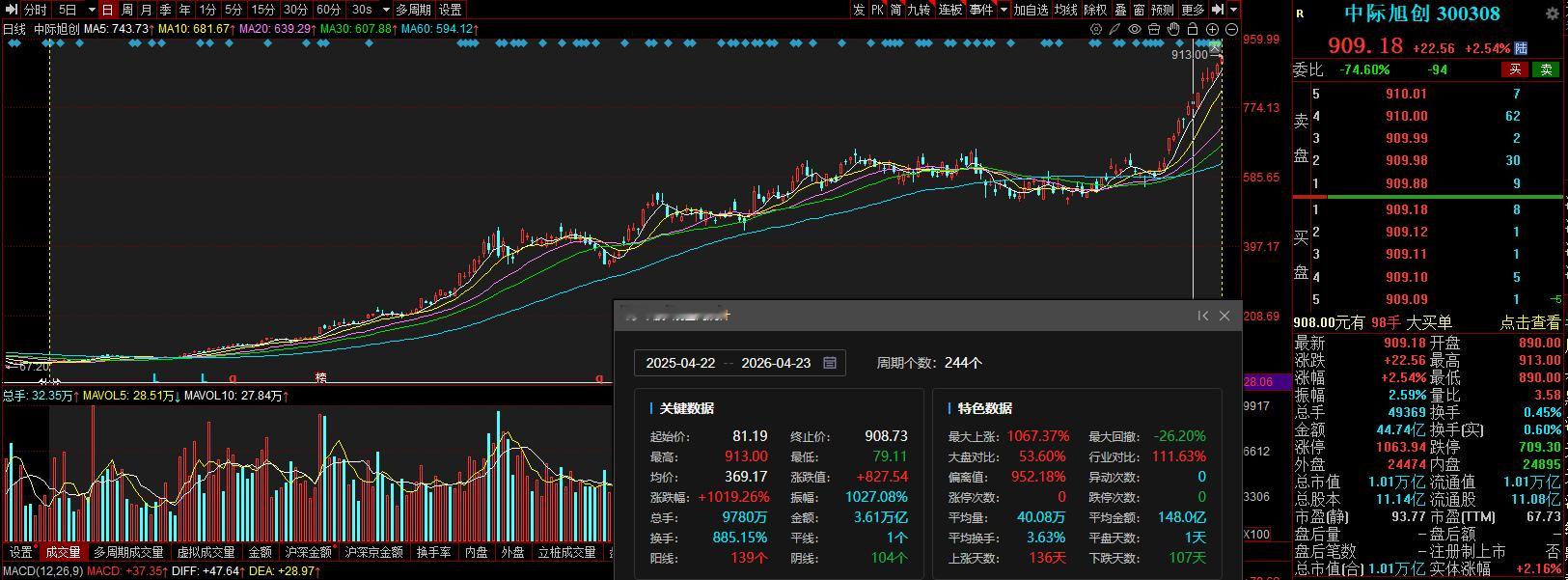Screen dimensions: 1568x580
Task: Select the 5日 period tab
Action: pyautogui.click(x=68, y=10)
